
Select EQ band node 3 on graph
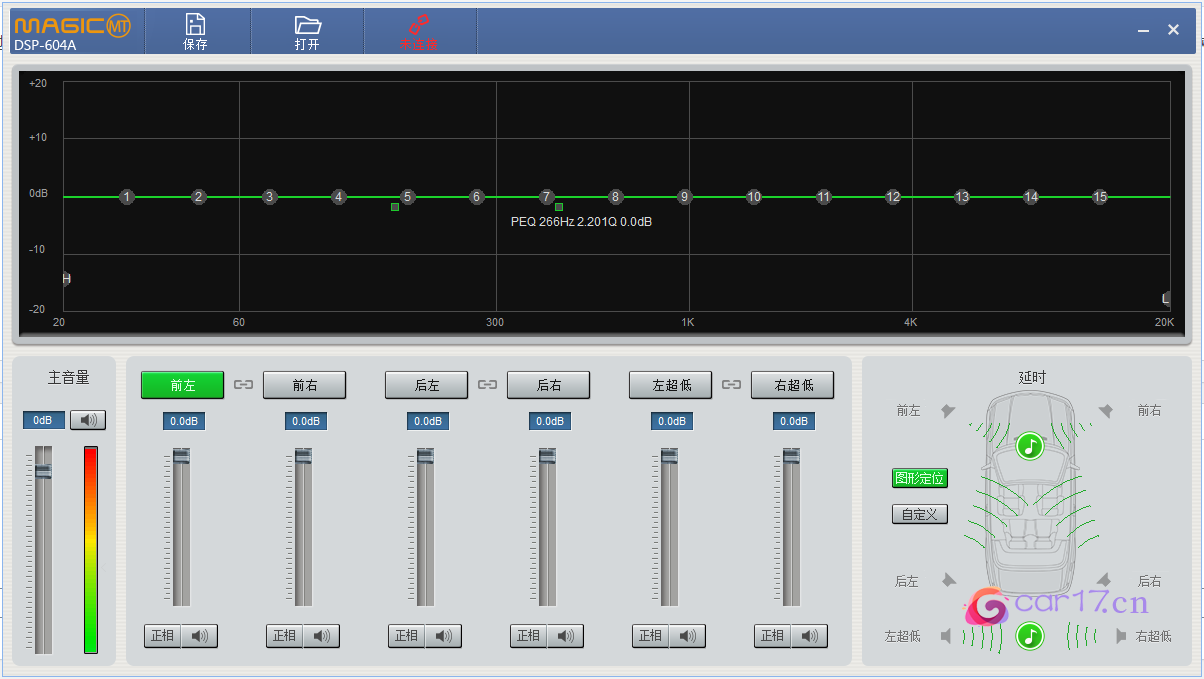click(x=269, y=197)
